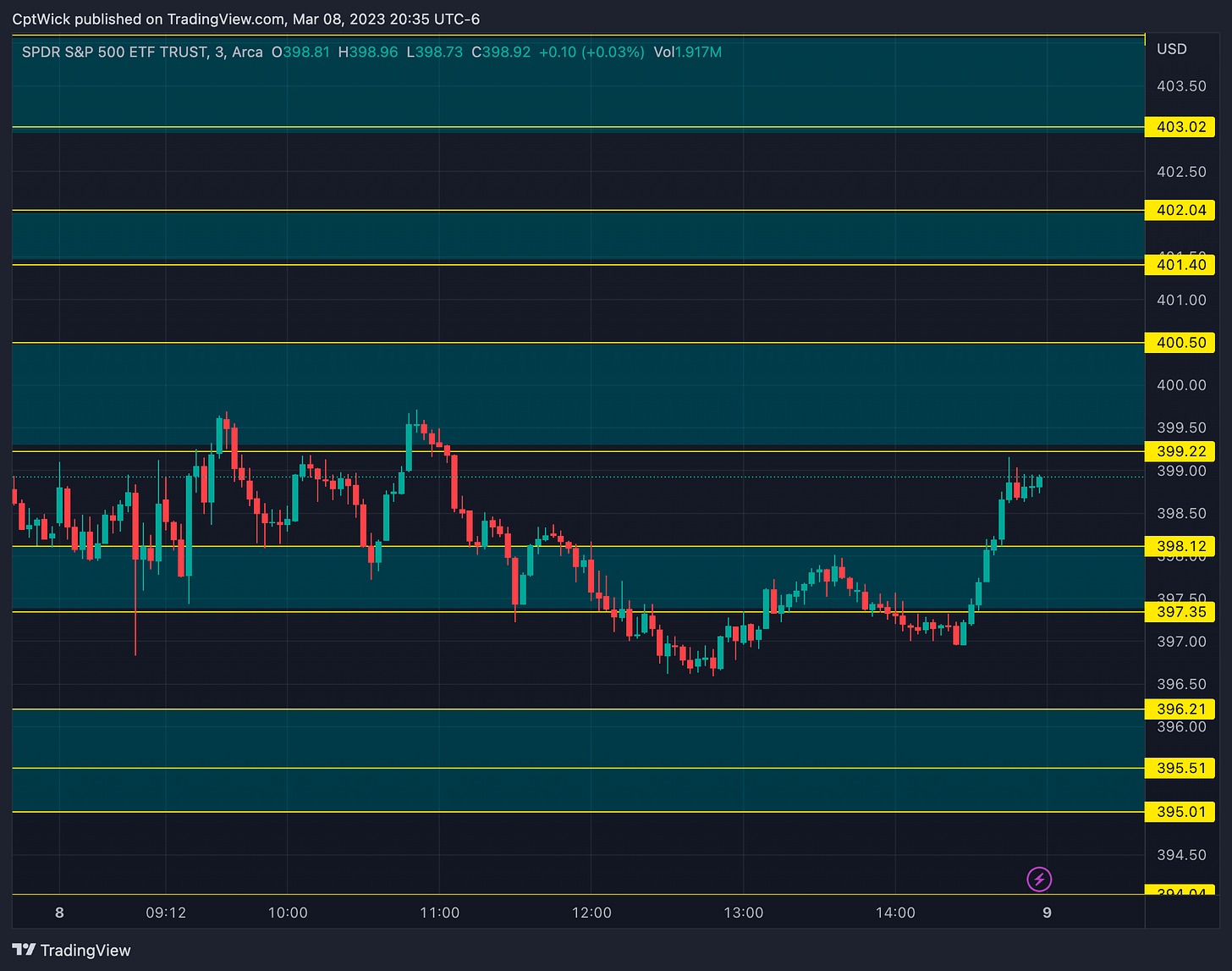Click the 400.00 price scale value
This screenshot has width=1232, height=971.
tap(1181, 385)
